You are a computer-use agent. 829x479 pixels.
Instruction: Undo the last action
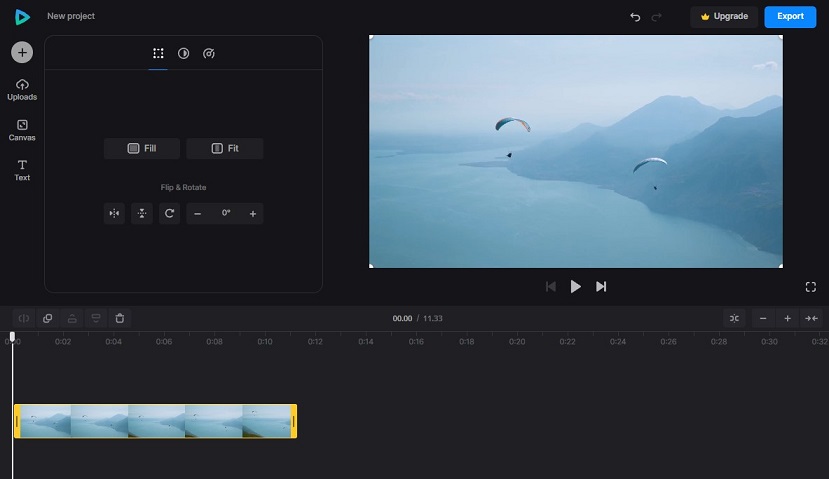pyautogui.click(x=635, y=17)
